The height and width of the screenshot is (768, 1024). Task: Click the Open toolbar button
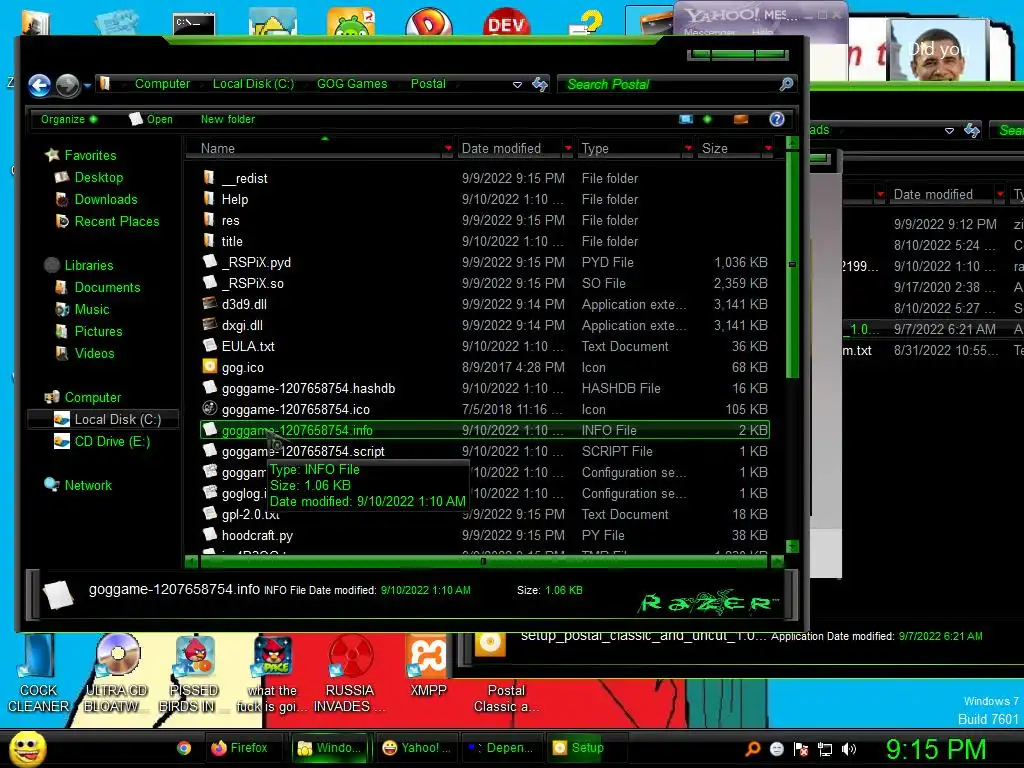coord(152,119)
